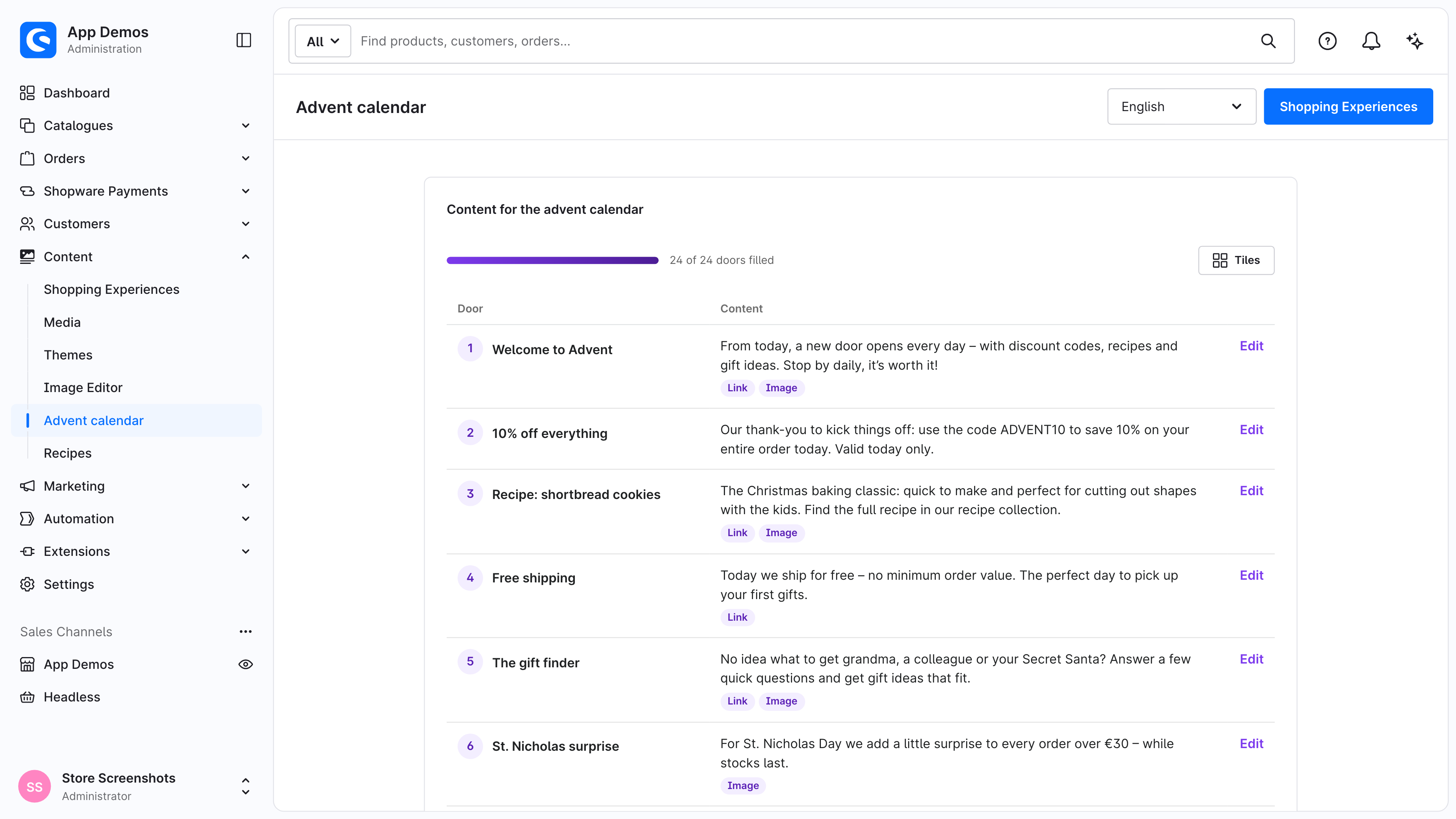Edit the Free shipping door
1456x819 pixels.
point(1251,576)
